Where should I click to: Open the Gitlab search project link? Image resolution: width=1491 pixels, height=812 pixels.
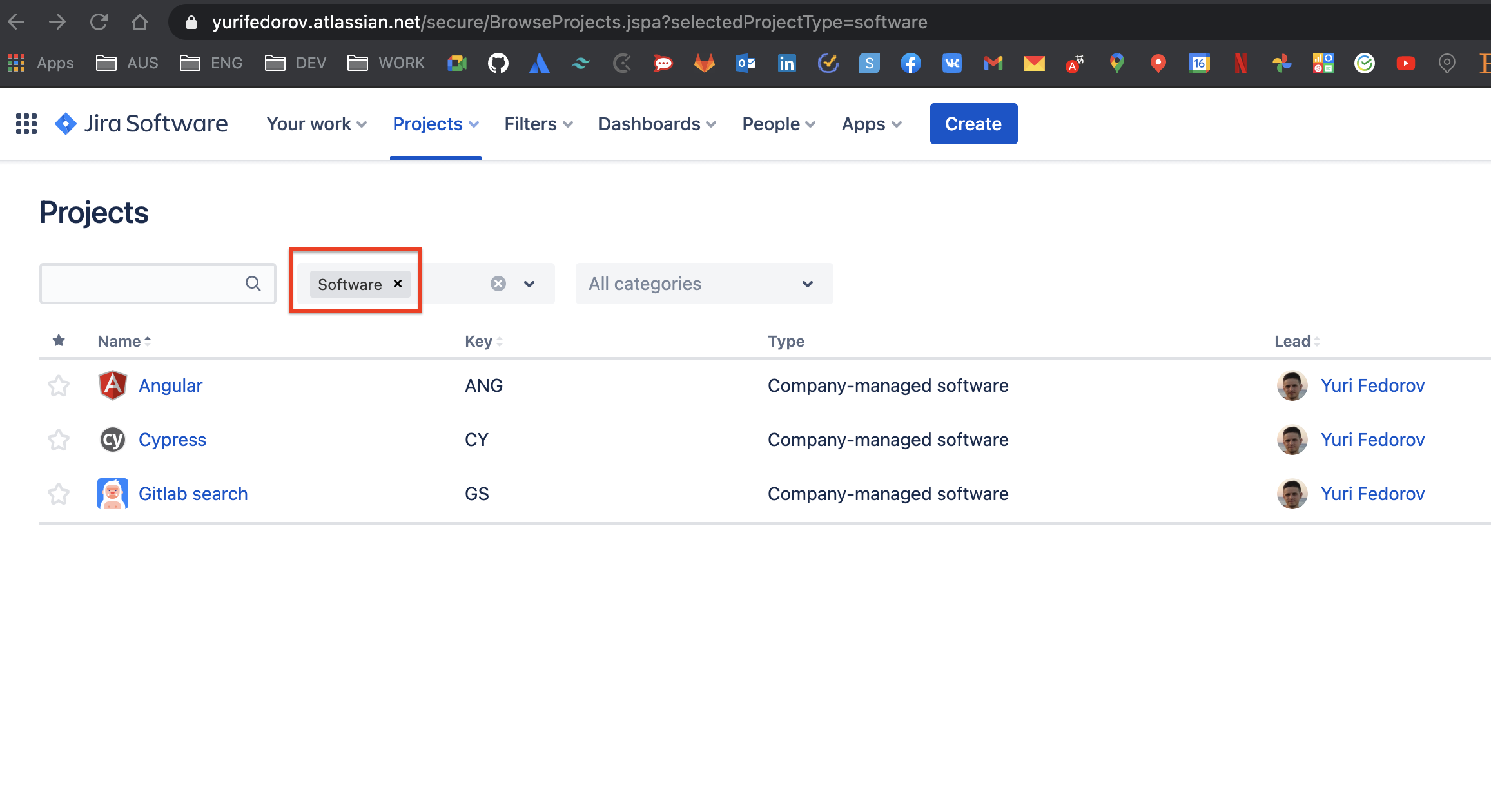coord(193,494)
